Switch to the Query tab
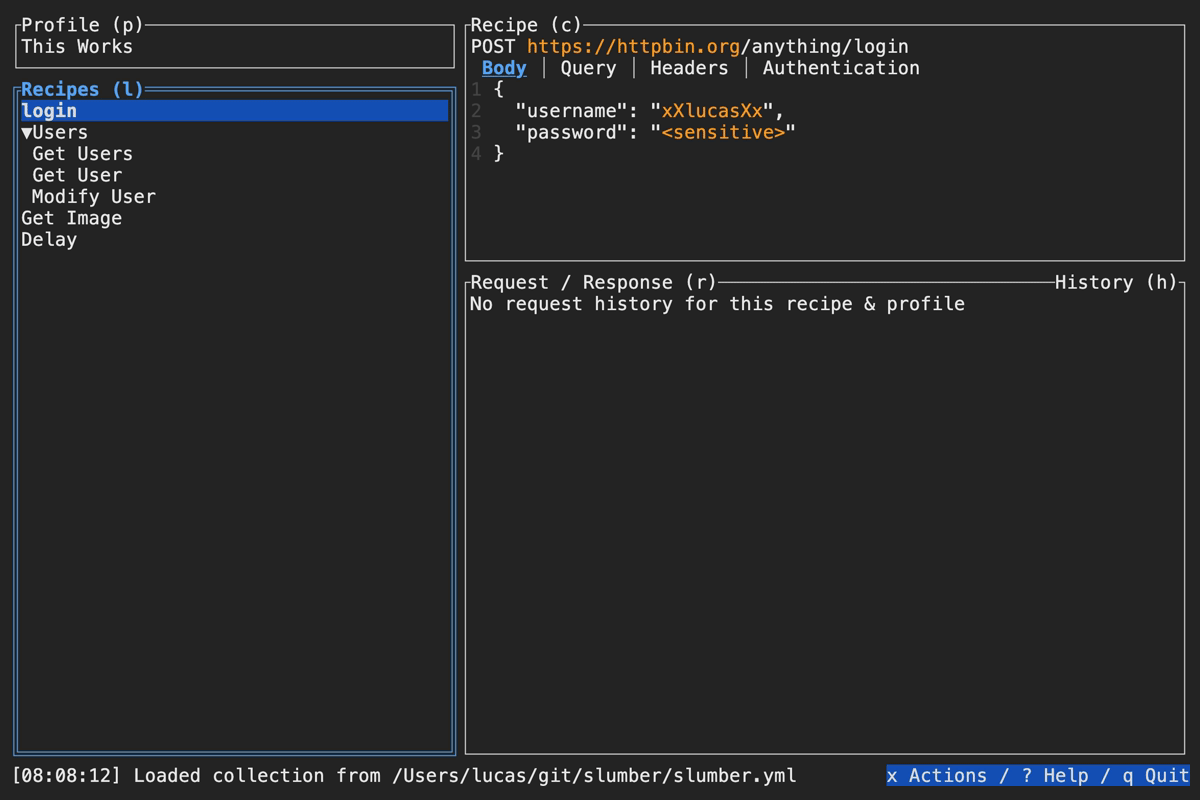This screenshot has height=800, width=1200. tap(588, 68)
